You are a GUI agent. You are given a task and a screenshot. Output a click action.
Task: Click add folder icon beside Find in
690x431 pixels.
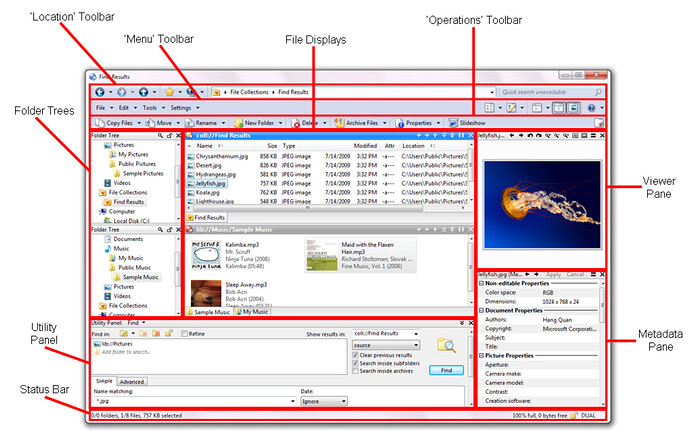click(124, 334)
